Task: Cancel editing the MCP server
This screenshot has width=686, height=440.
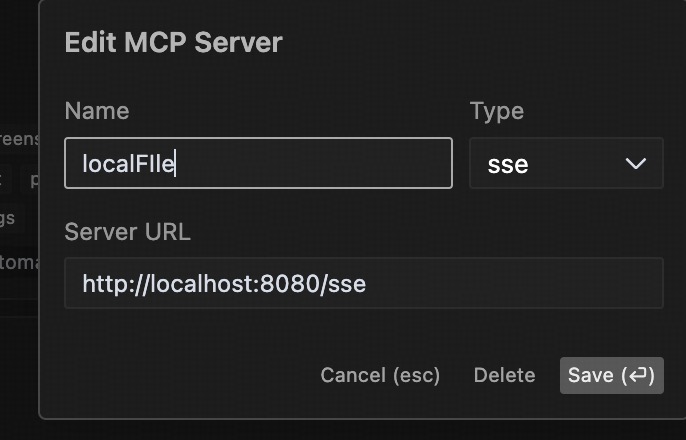Action: (x=380, y=375)
